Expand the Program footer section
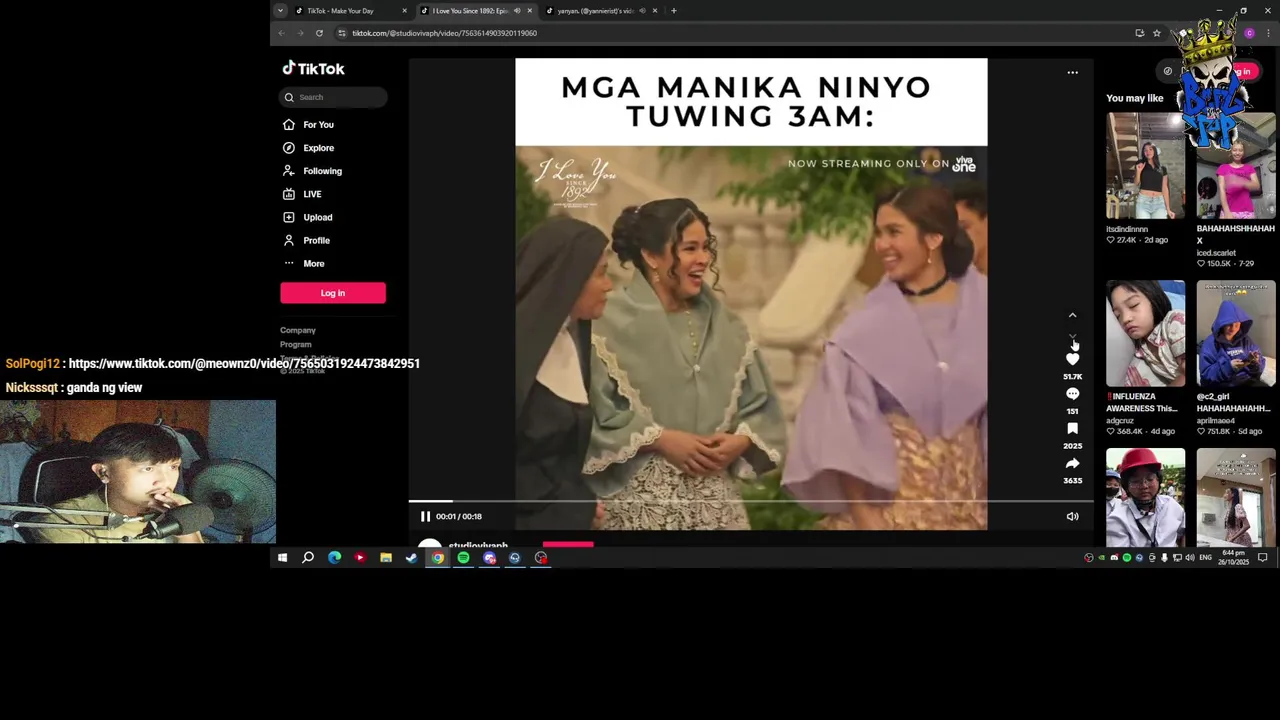Image resolution: width=1280 pixels, height=720 pixels. [296, 344]
